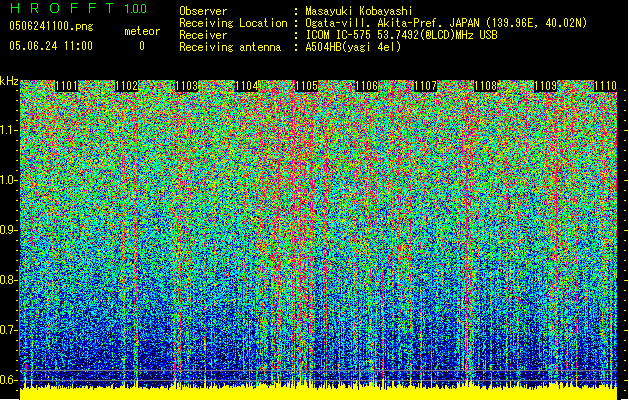
Task: Click the 0.9 frequency axis label
Action: point(9,230)
